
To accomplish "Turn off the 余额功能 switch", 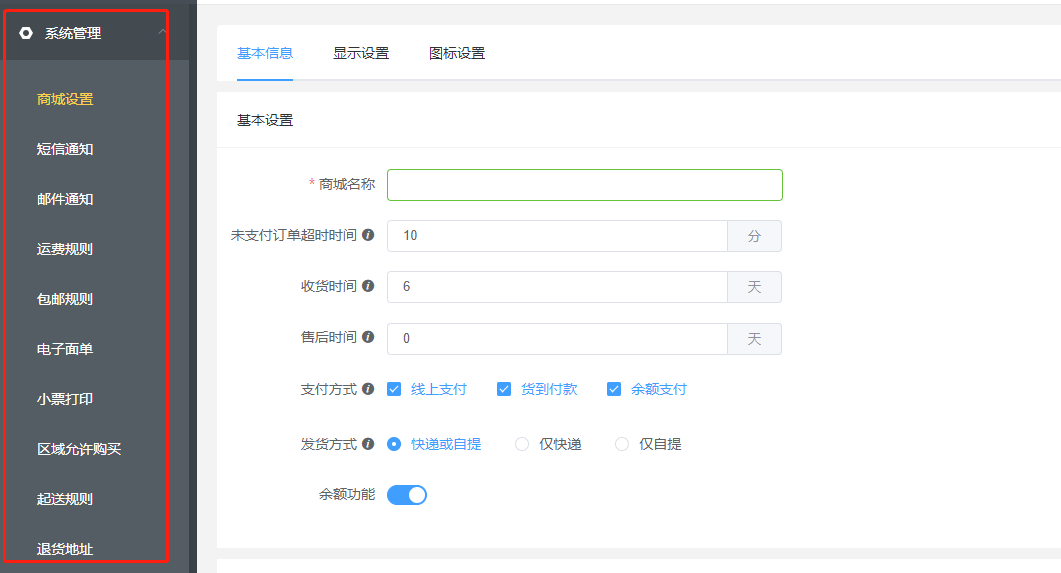I will tap(407, 495).
